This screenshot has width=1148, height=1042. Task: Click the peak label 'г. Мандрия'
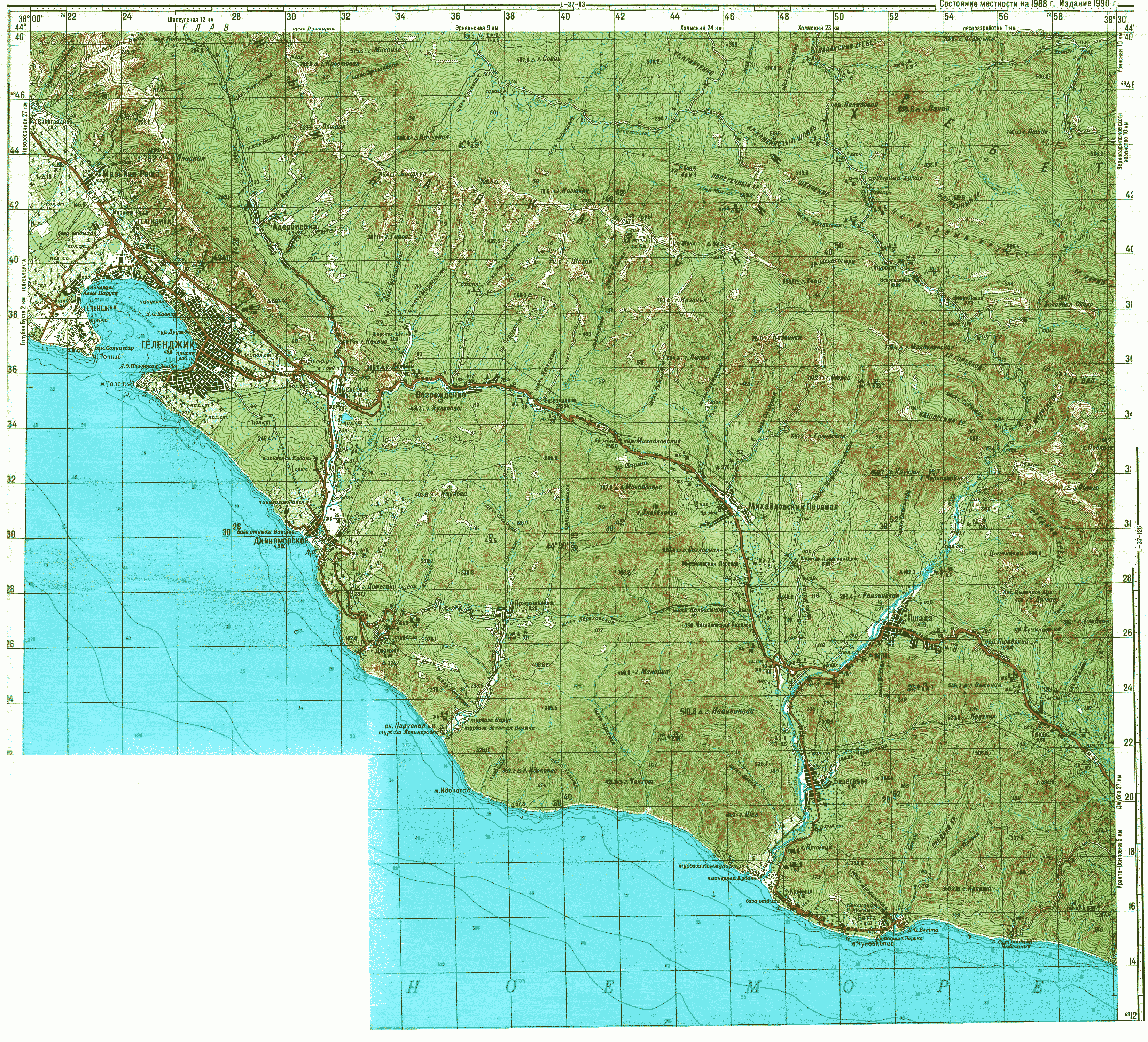651,672
